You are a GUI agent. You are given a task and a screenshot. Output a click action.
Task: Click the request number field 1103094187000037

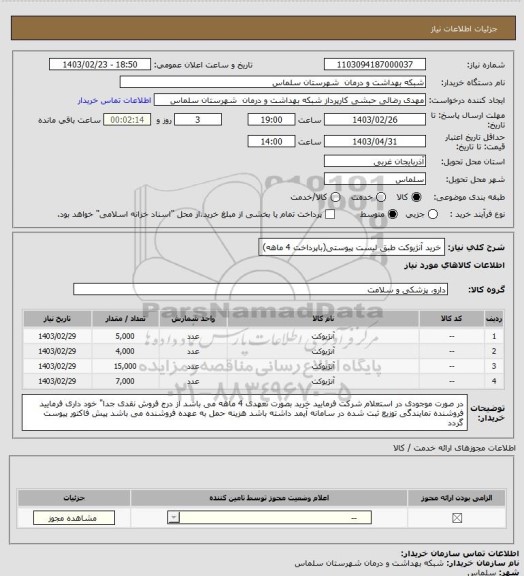(x=375, y=65)
